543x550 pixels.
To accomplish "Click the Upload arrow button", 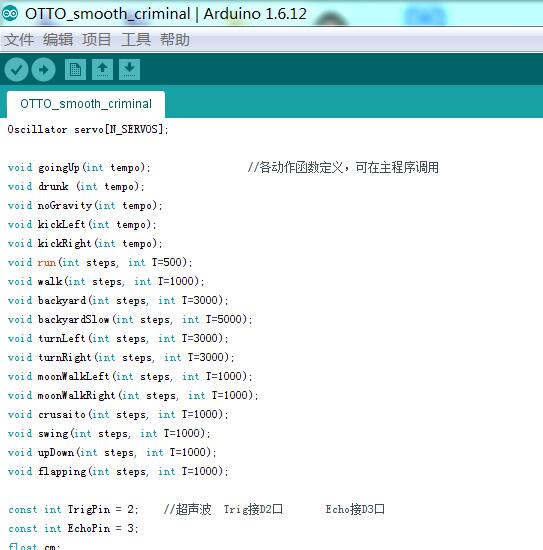I will click(43, 69).
